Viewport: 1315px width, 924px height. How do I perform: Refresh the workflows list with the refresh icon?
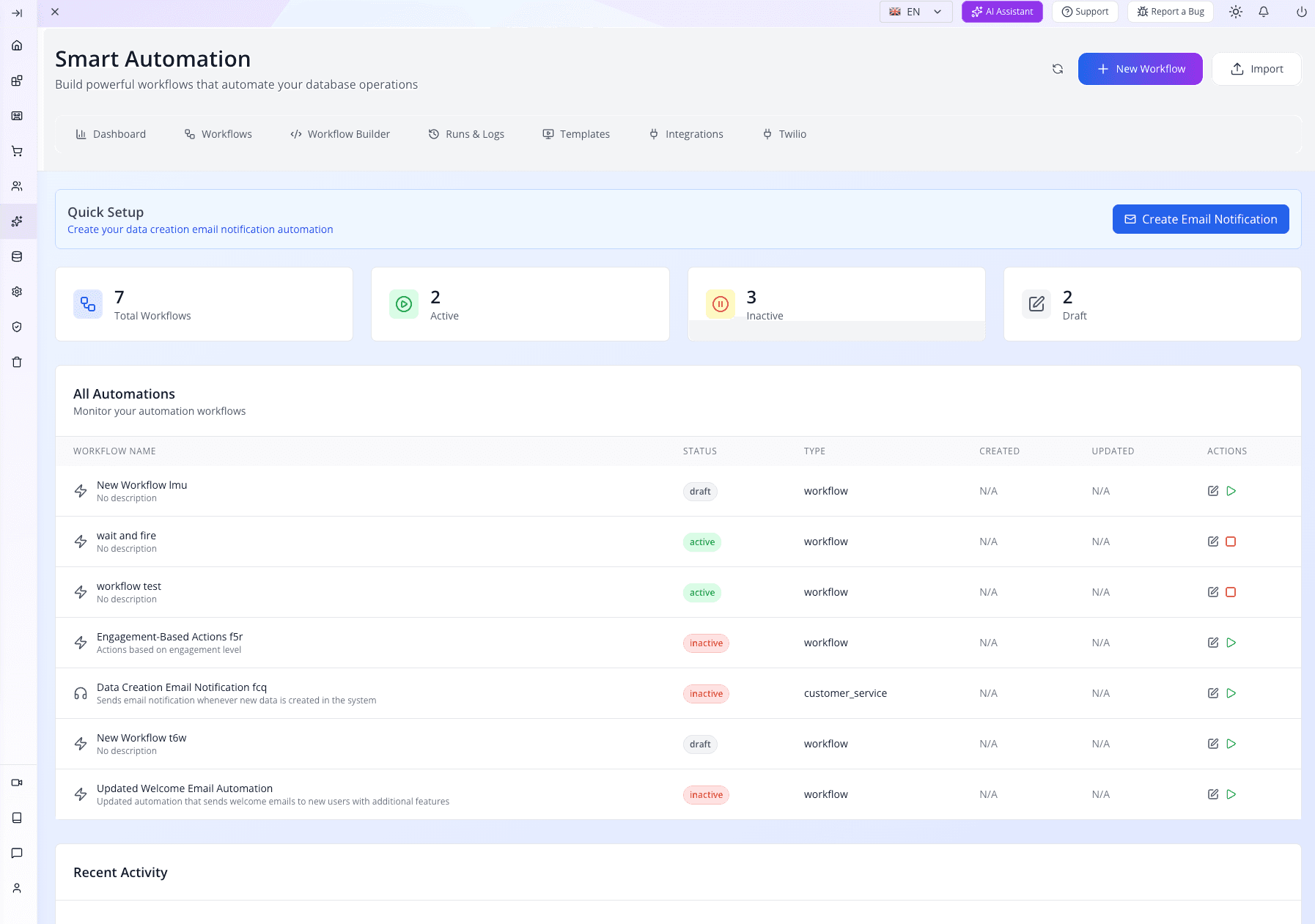pyautogui.click(x=1057, y=68)
